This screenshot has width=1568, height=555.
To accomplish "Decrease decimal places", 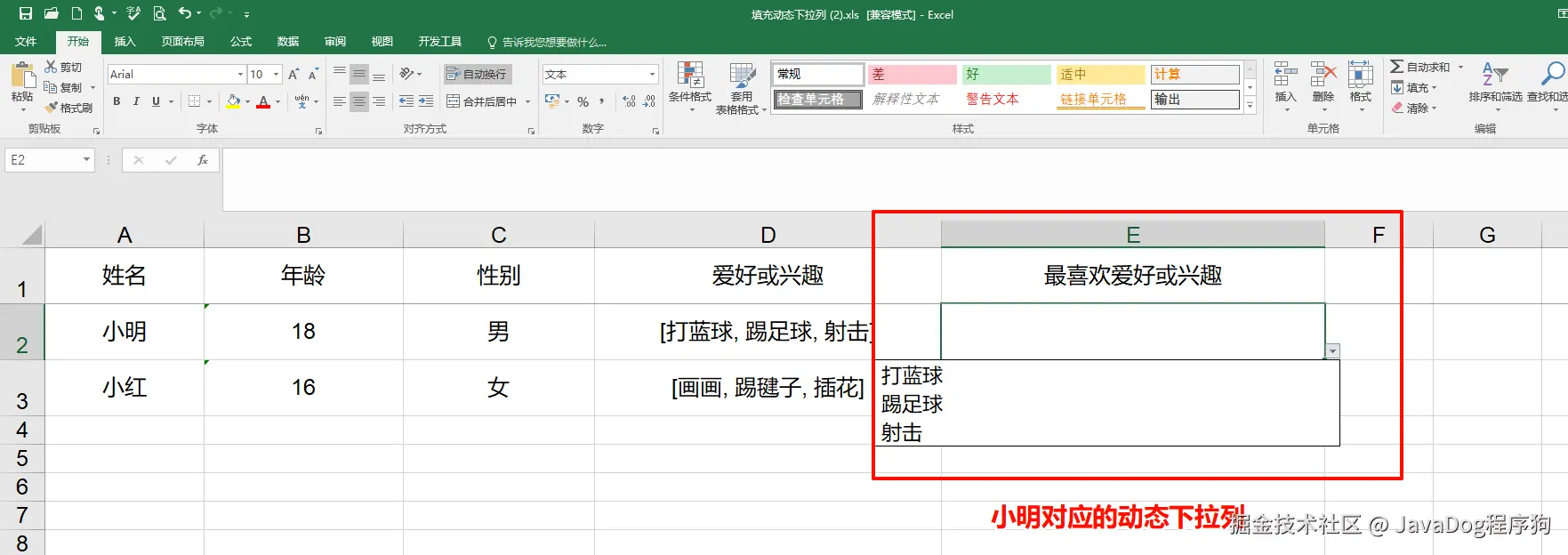I will tap(649, 102).
